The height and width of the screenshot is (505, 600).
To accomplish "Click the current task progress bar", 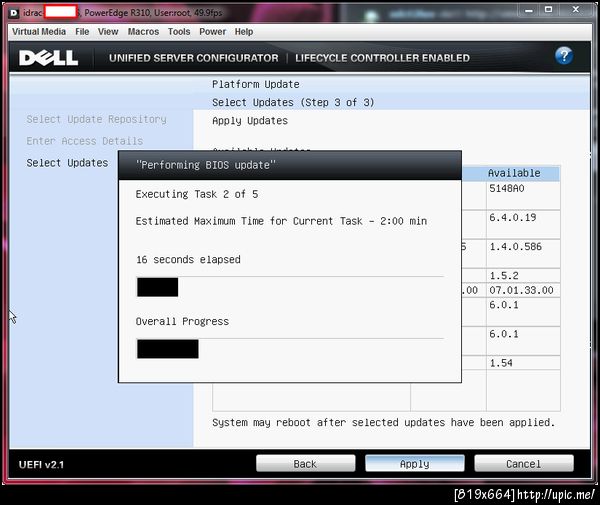I will [290, 287].
